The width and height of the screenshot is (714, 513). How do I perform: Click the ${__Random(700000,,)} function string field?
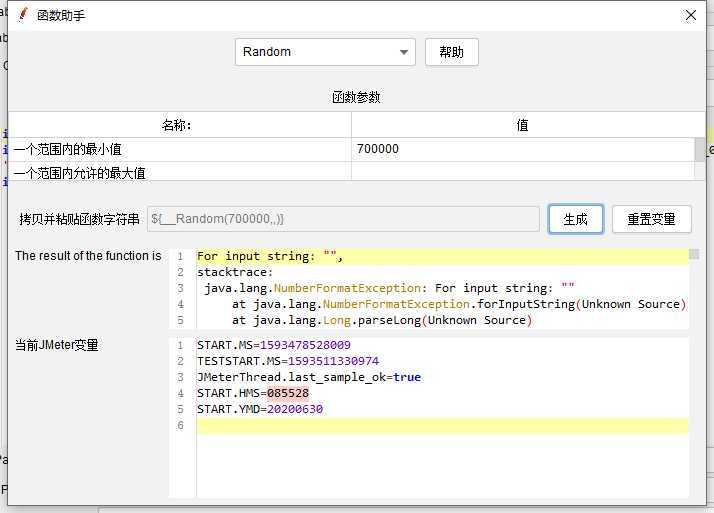pos(343,219)
